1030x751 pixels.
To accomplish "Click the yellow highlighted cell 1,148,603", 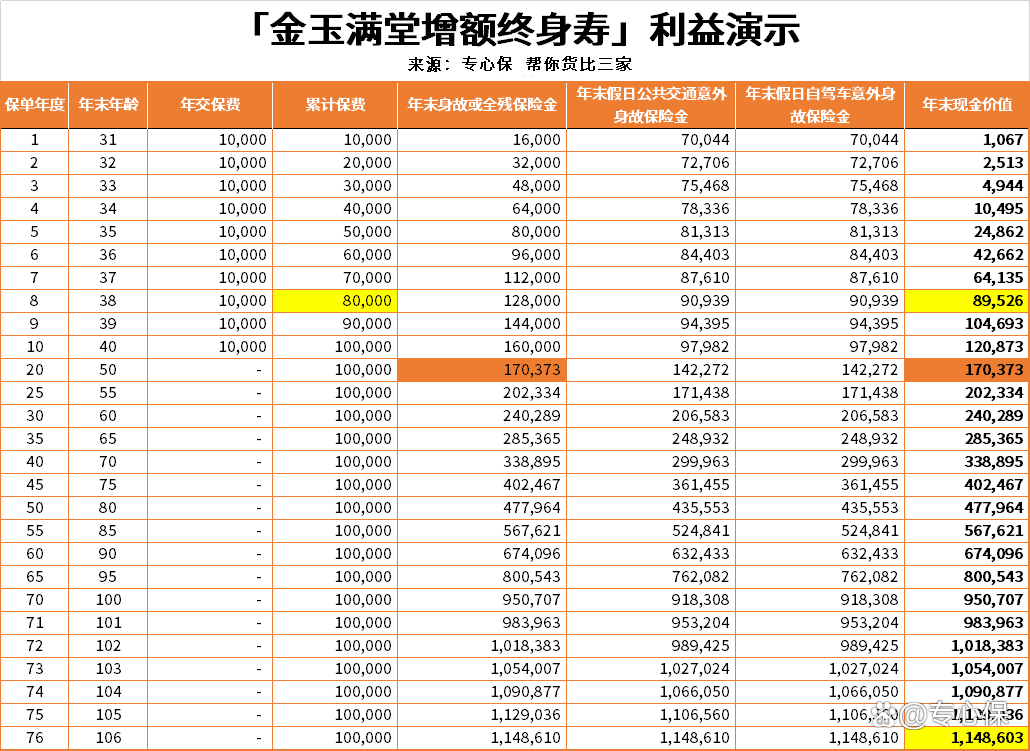I will point(967,738).
